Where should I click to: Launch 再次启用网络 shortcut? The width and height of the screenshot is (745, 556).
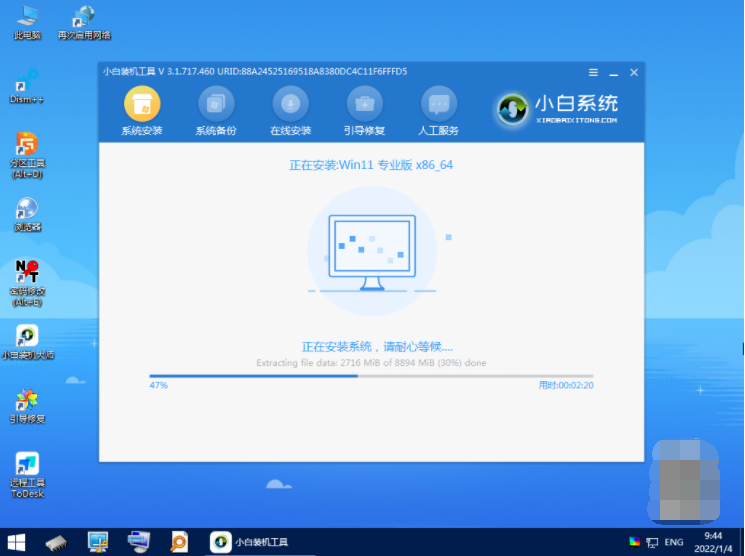coord(84,19)
